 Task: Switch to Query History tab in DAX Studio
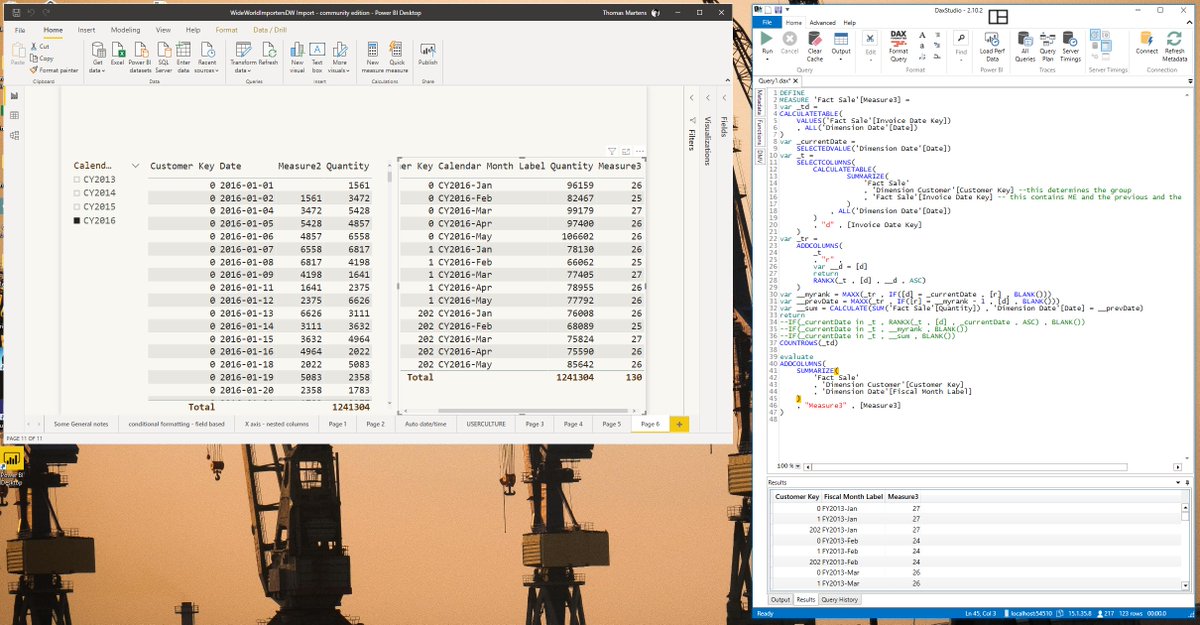click(839, 600)
